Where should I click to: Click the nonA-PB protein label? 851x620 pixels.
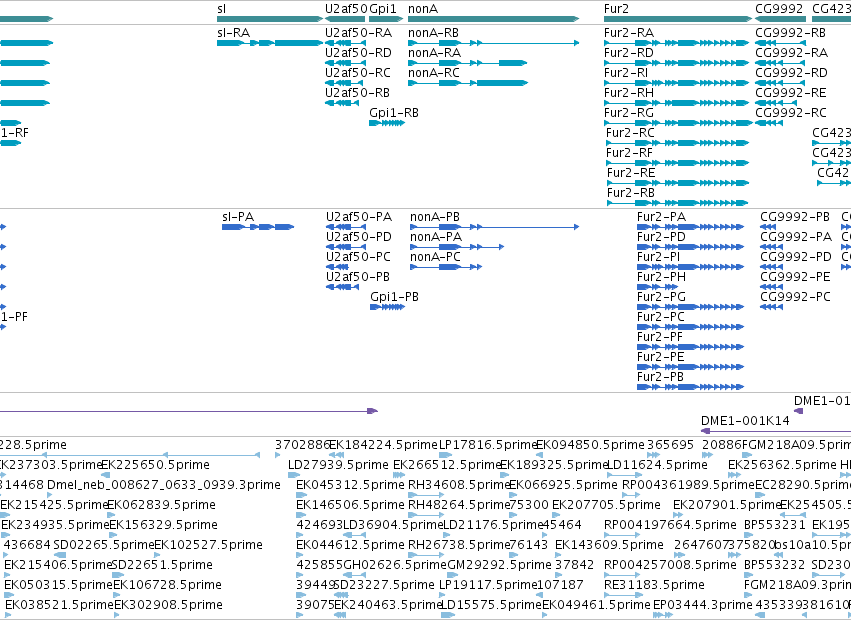435,217
